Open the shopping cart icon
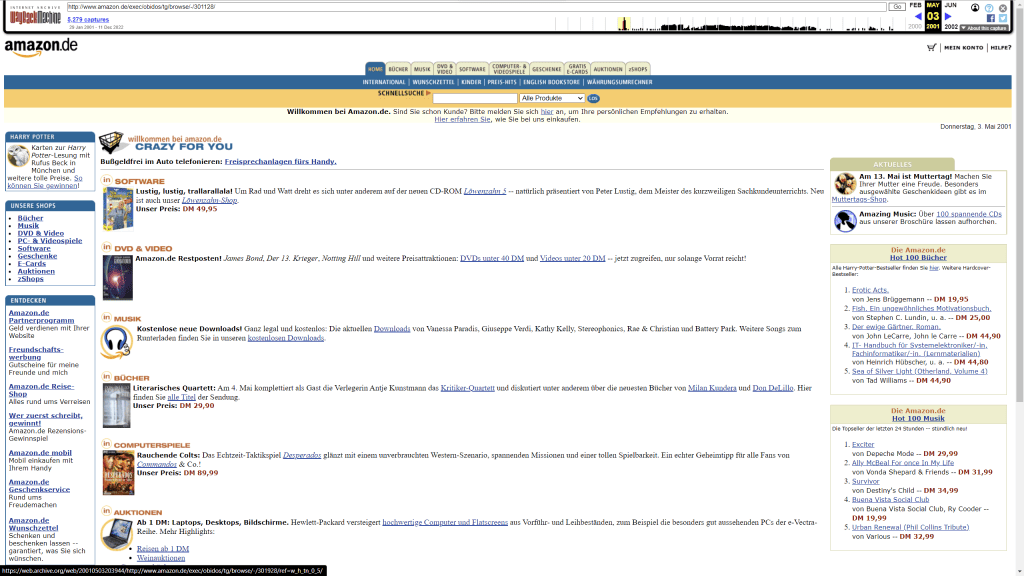 click(931, 48)
